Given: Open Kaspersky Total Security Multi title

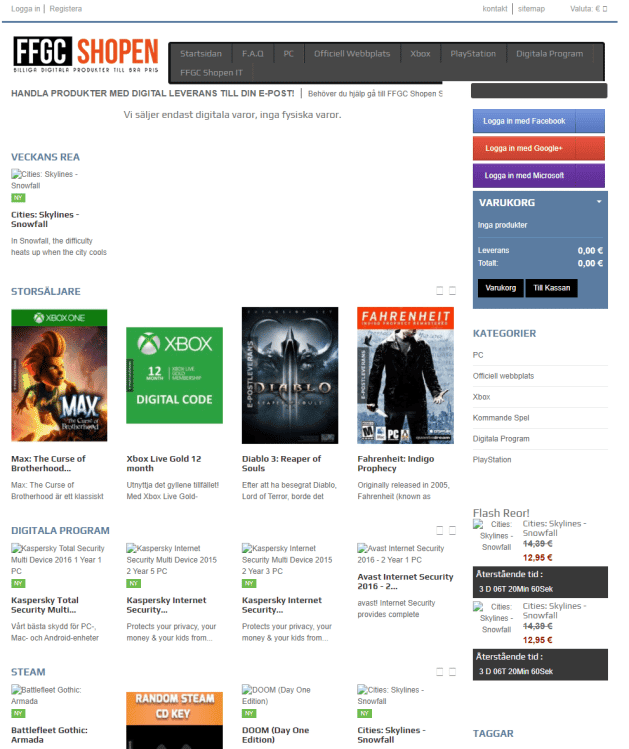Looking at the screenshot, I should [45, 605].
